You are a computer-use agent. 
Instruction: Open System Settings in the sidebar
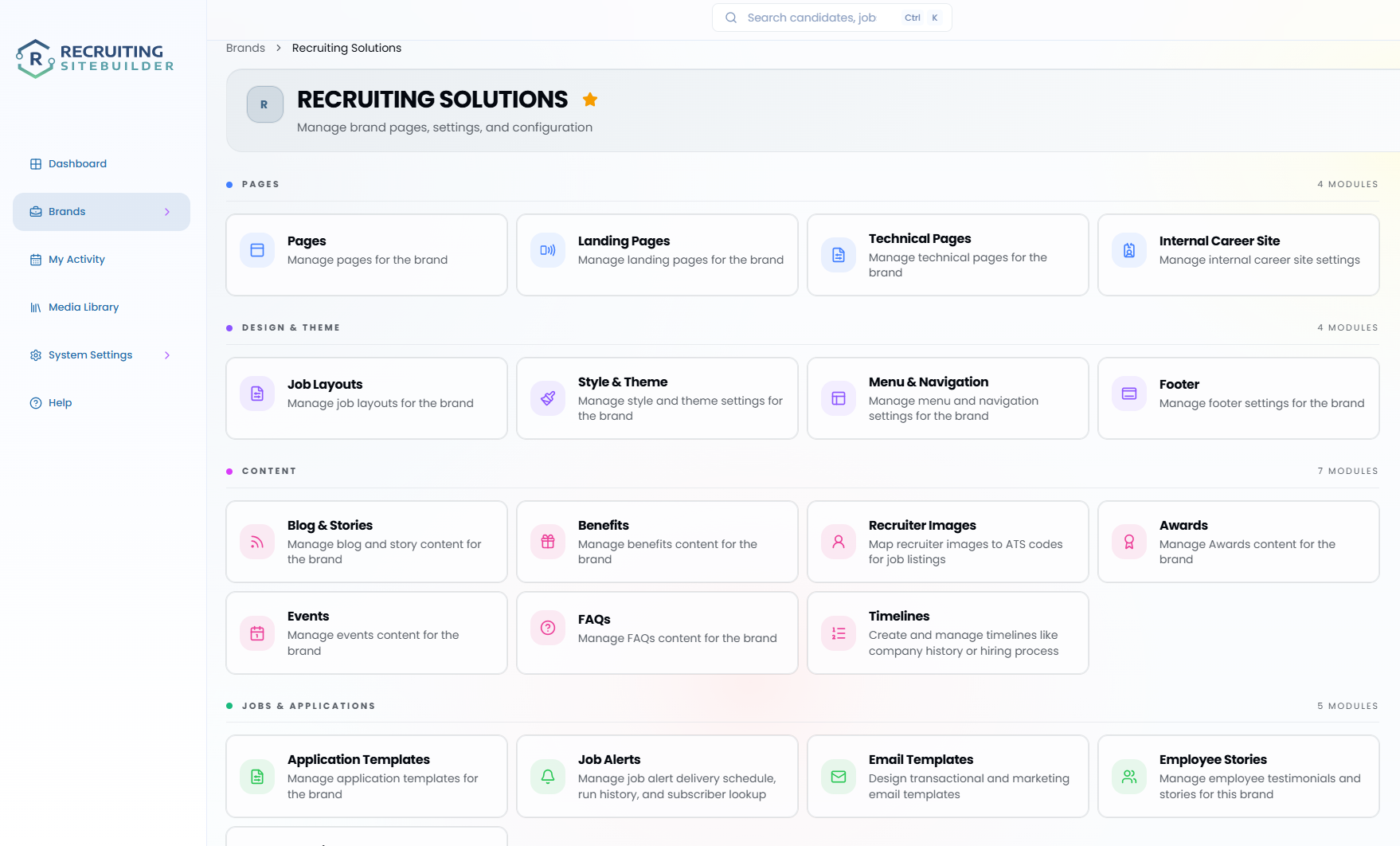[101, 355]
